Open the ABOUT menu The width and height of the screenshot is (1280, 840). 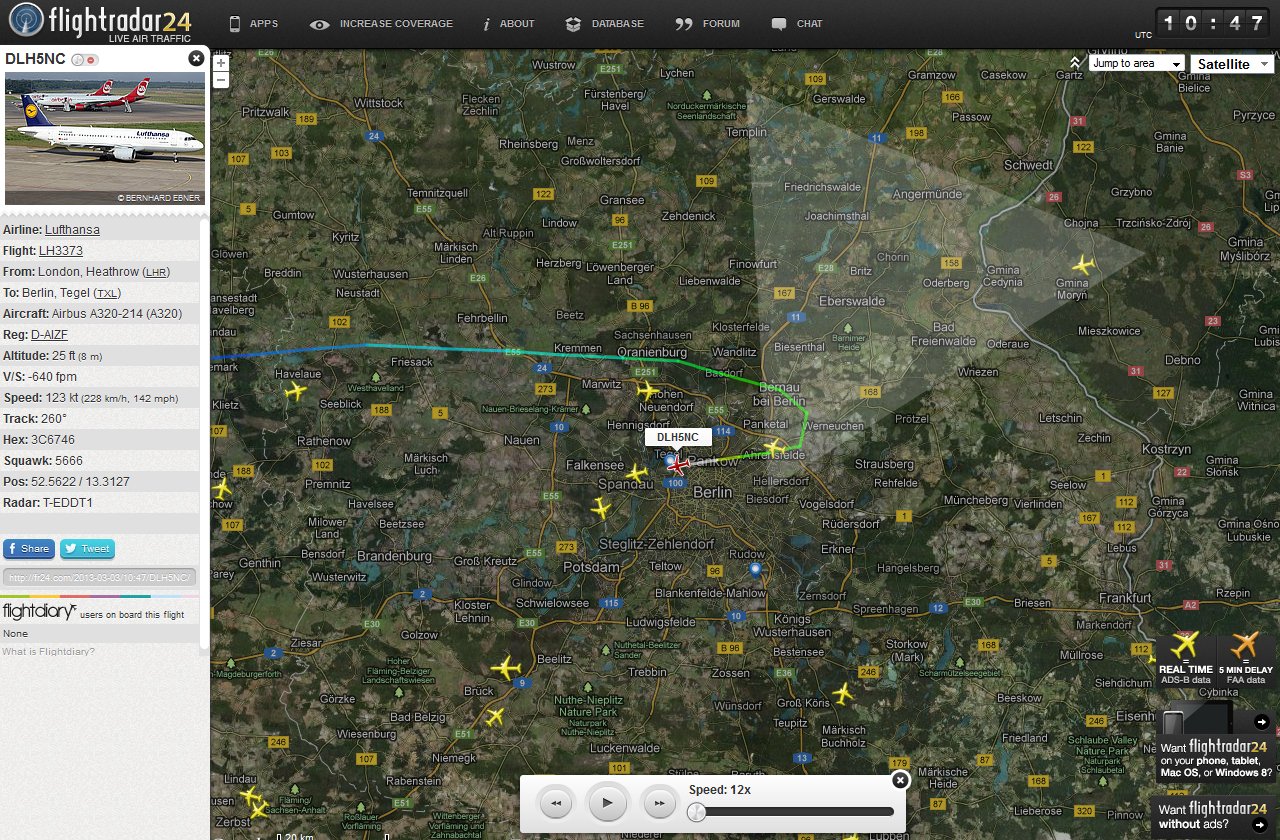[508, 23]
